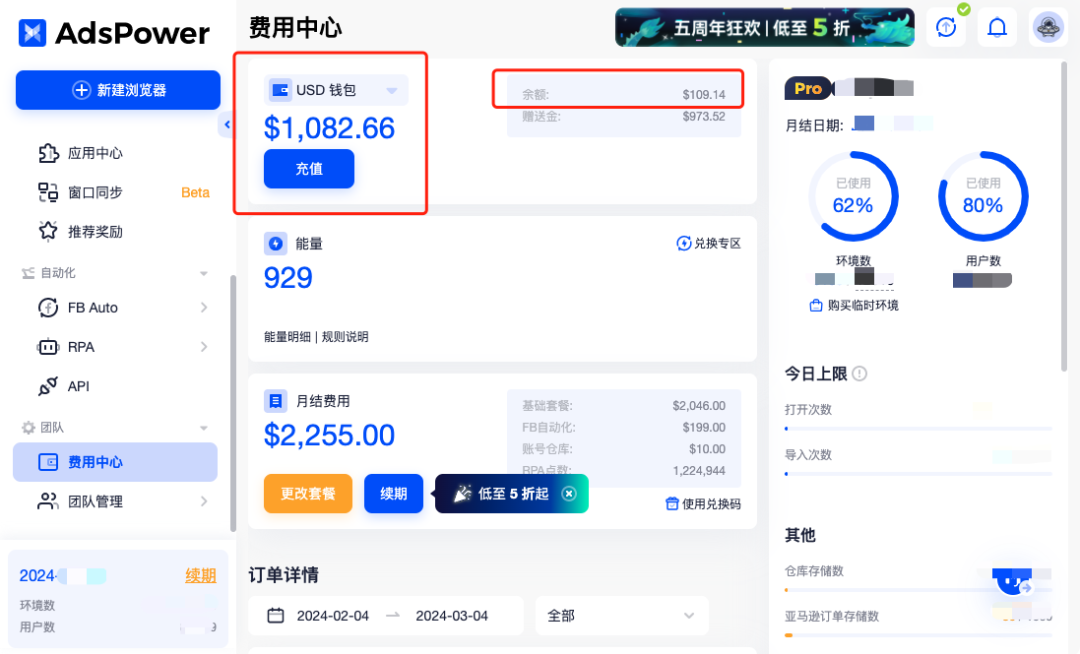
Task: Click the blue 充值 recharge button
Action: click(309, 169)
